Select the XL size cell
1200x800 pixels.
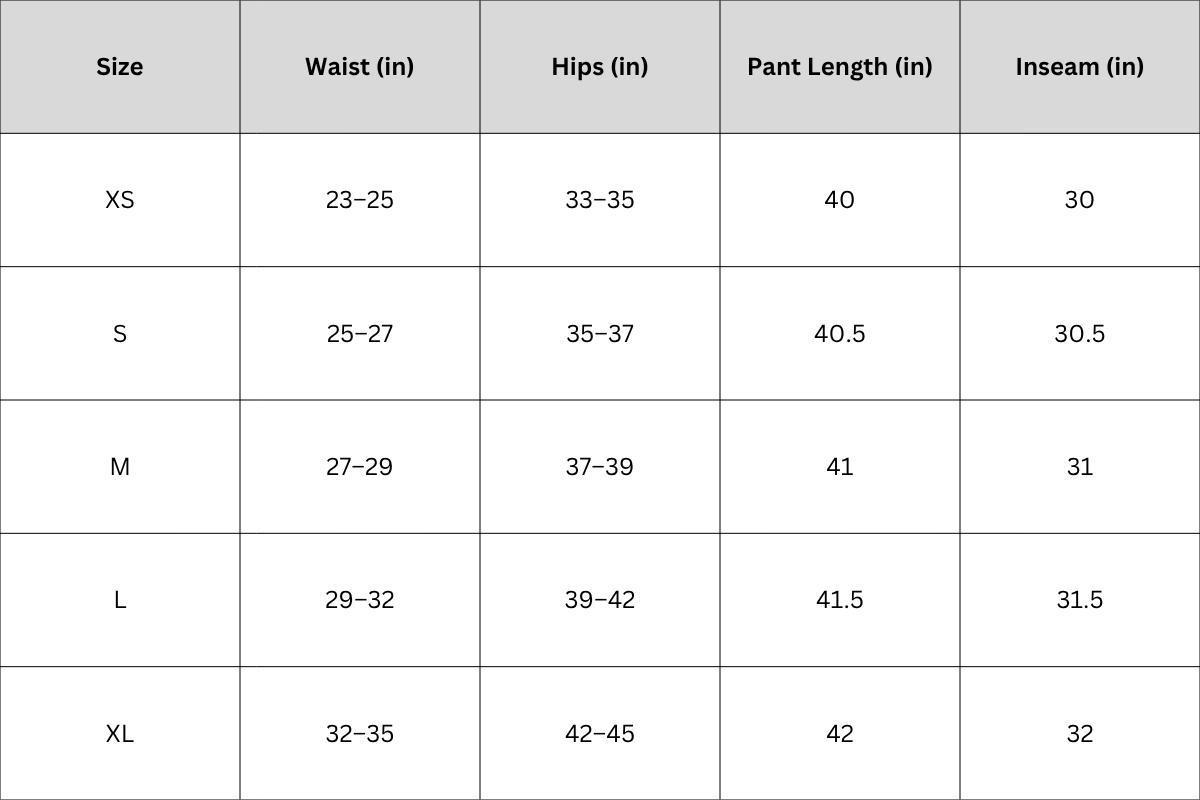[x=120, y=733]
